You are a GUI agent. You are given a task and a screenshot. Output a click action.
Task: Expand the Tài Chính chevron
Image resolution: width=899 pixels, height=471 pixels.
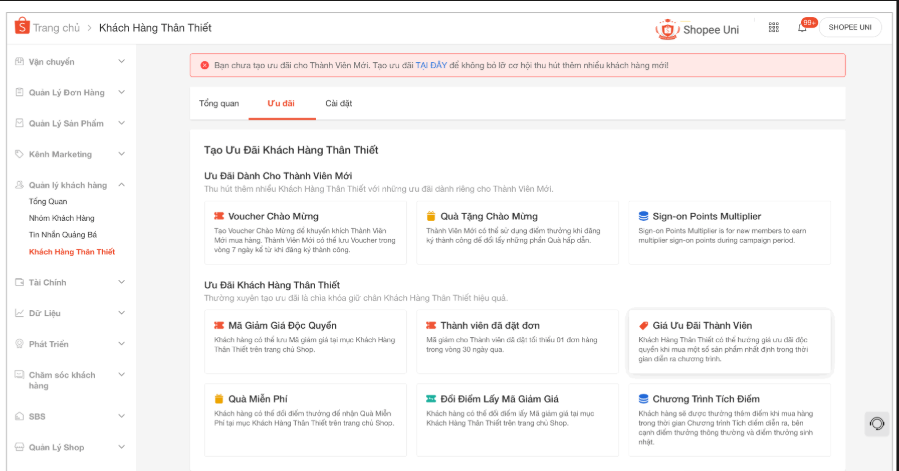tap(122, 282)
